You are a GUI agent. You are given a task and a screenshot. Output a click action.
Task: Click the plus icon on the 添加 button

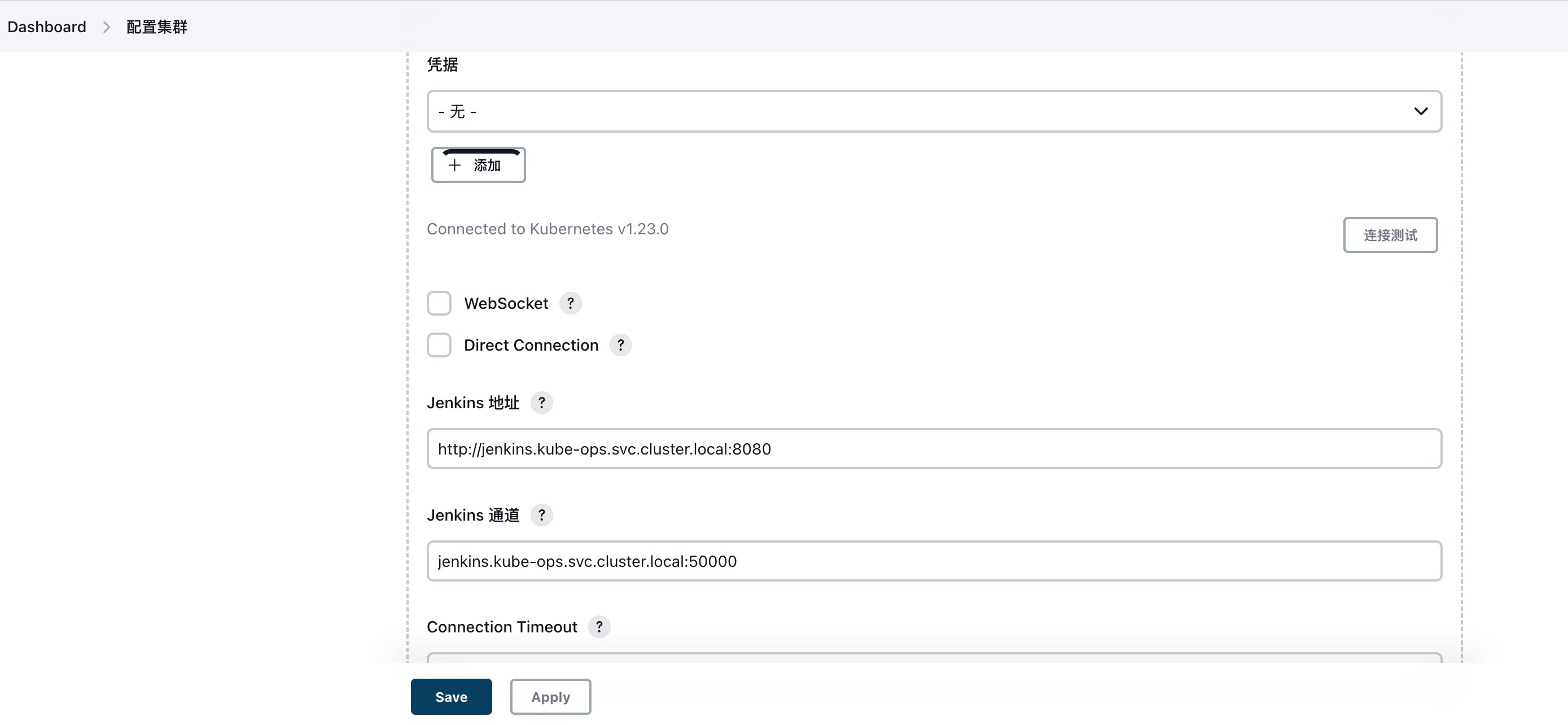[x=454, y=165]
